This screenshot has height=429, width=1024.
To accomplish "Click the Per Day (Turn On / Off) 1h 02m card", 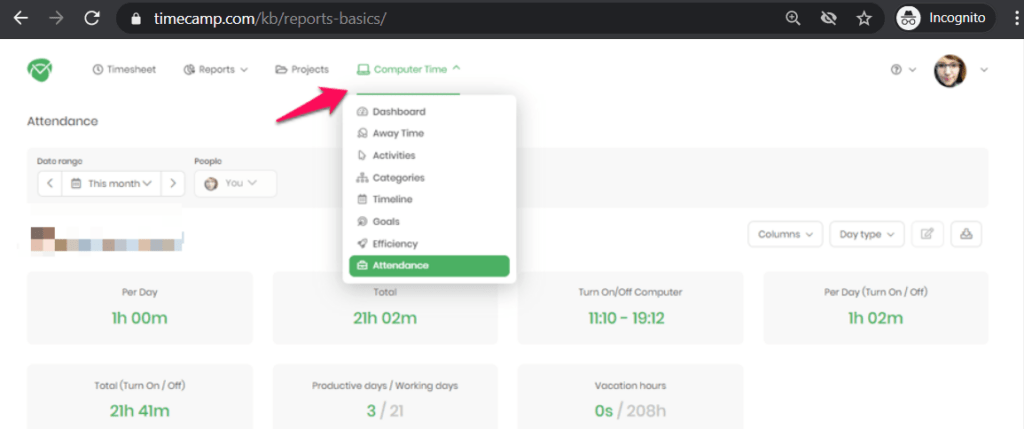I will point(876,308).
